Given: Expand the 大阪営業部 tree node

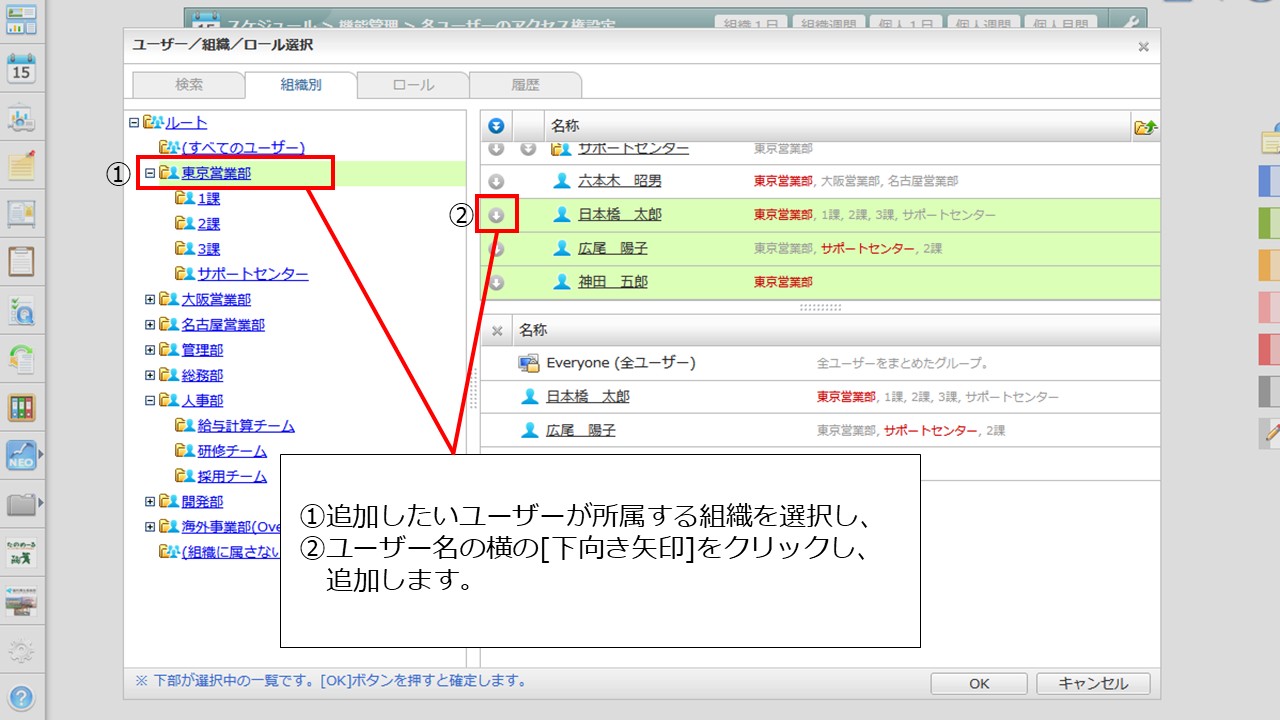Looking at the screenshot, I should point(150,299).
